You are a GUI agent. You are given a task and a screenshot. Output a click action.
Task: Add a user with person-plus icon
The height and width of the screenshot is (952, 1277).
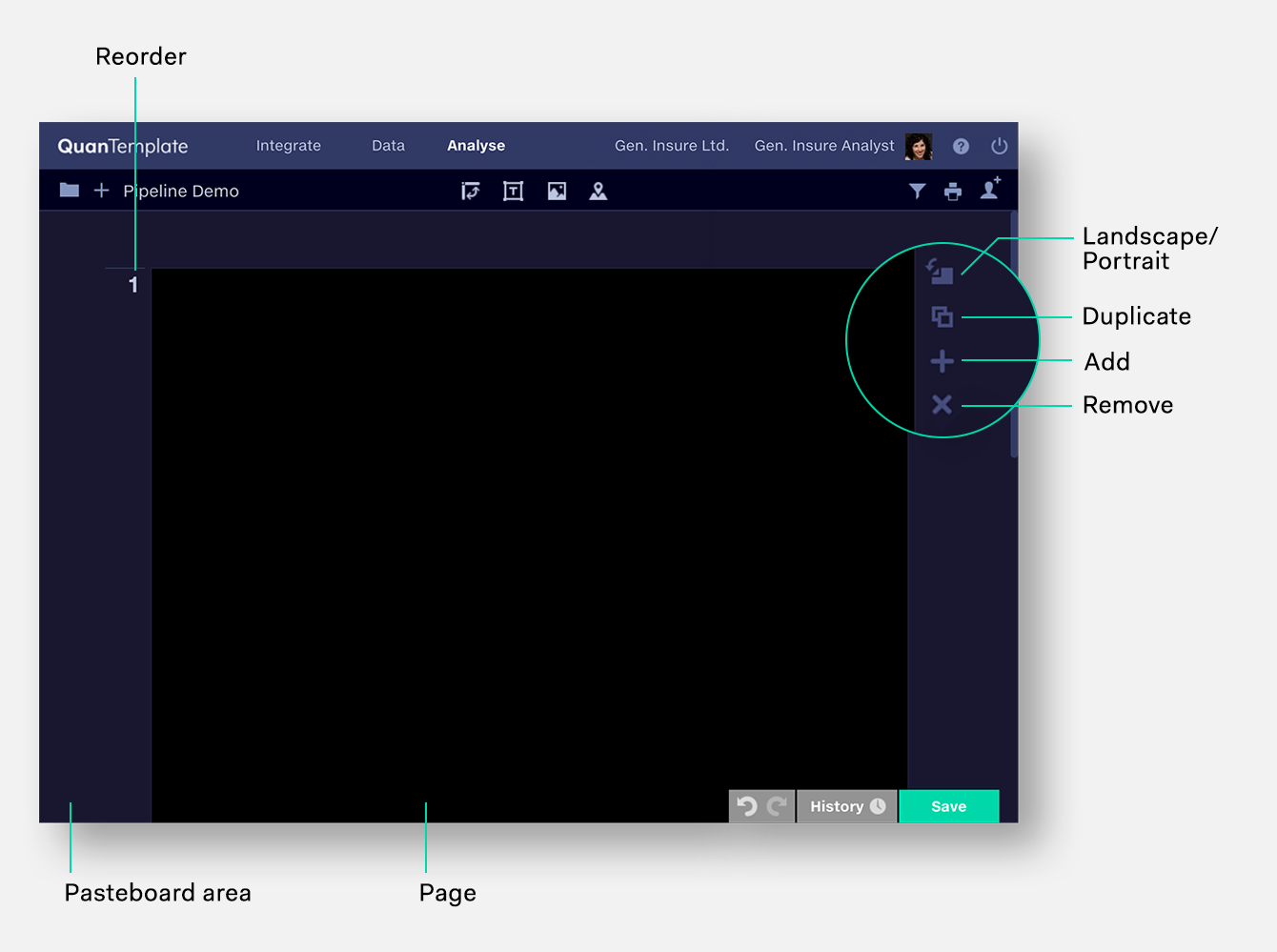991,188
